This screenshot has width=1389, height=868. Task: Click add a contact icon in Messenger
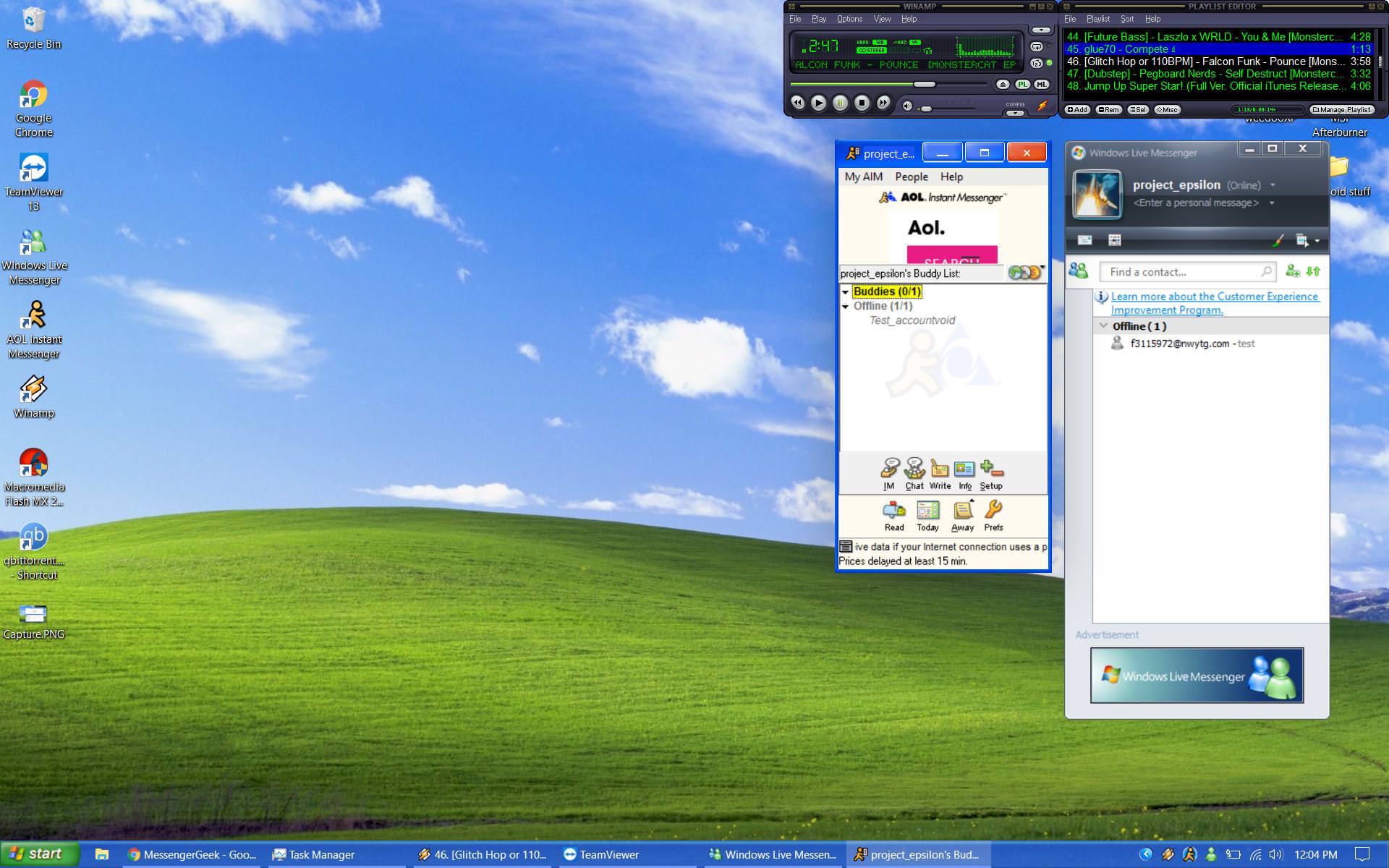1292,271
